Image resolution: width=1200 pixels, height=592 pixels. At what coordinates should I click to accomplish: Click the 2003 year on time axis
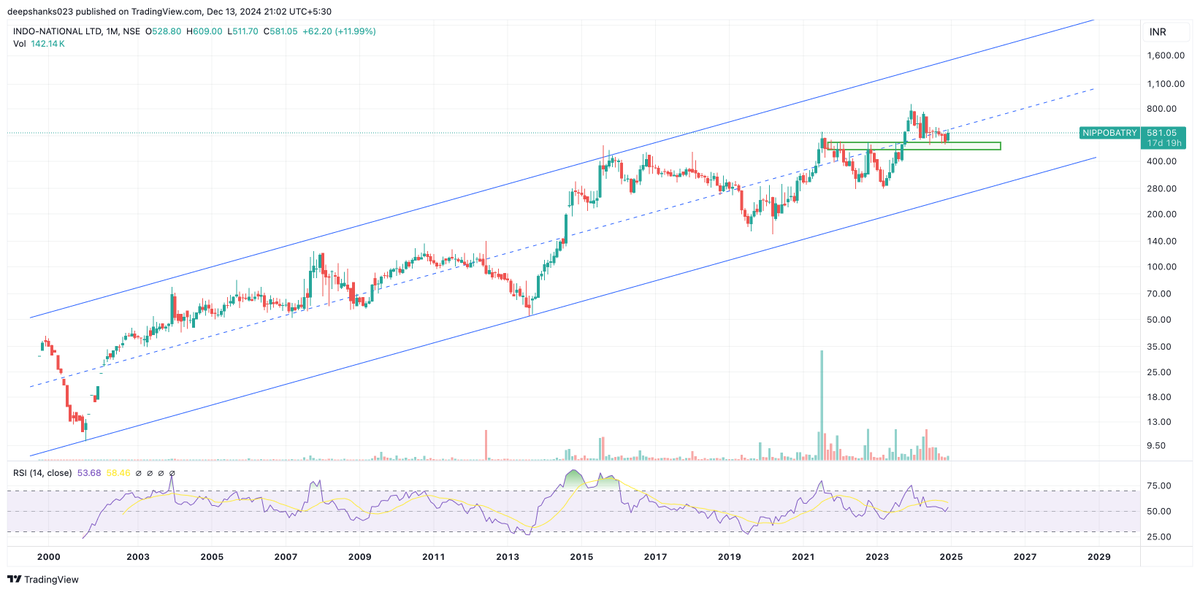point(138,556)
